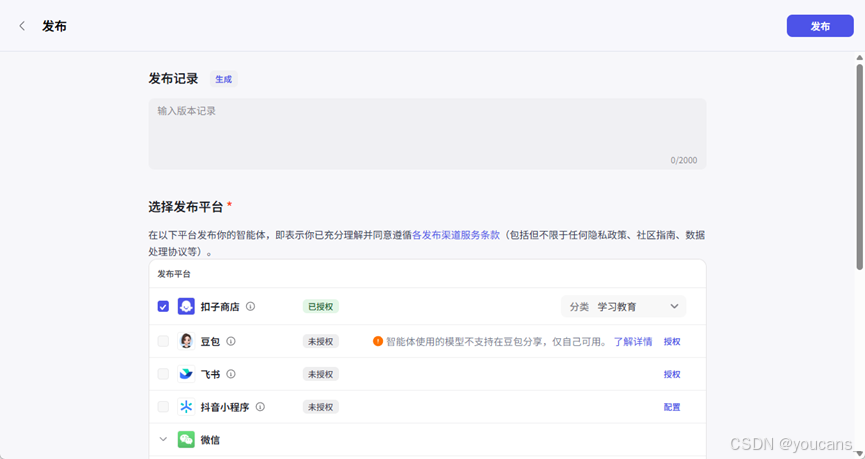Image resolution: width=865 pixels, height=459 pixels.
Task: Click the 发布平台 table header
Action: pos(174,274)
